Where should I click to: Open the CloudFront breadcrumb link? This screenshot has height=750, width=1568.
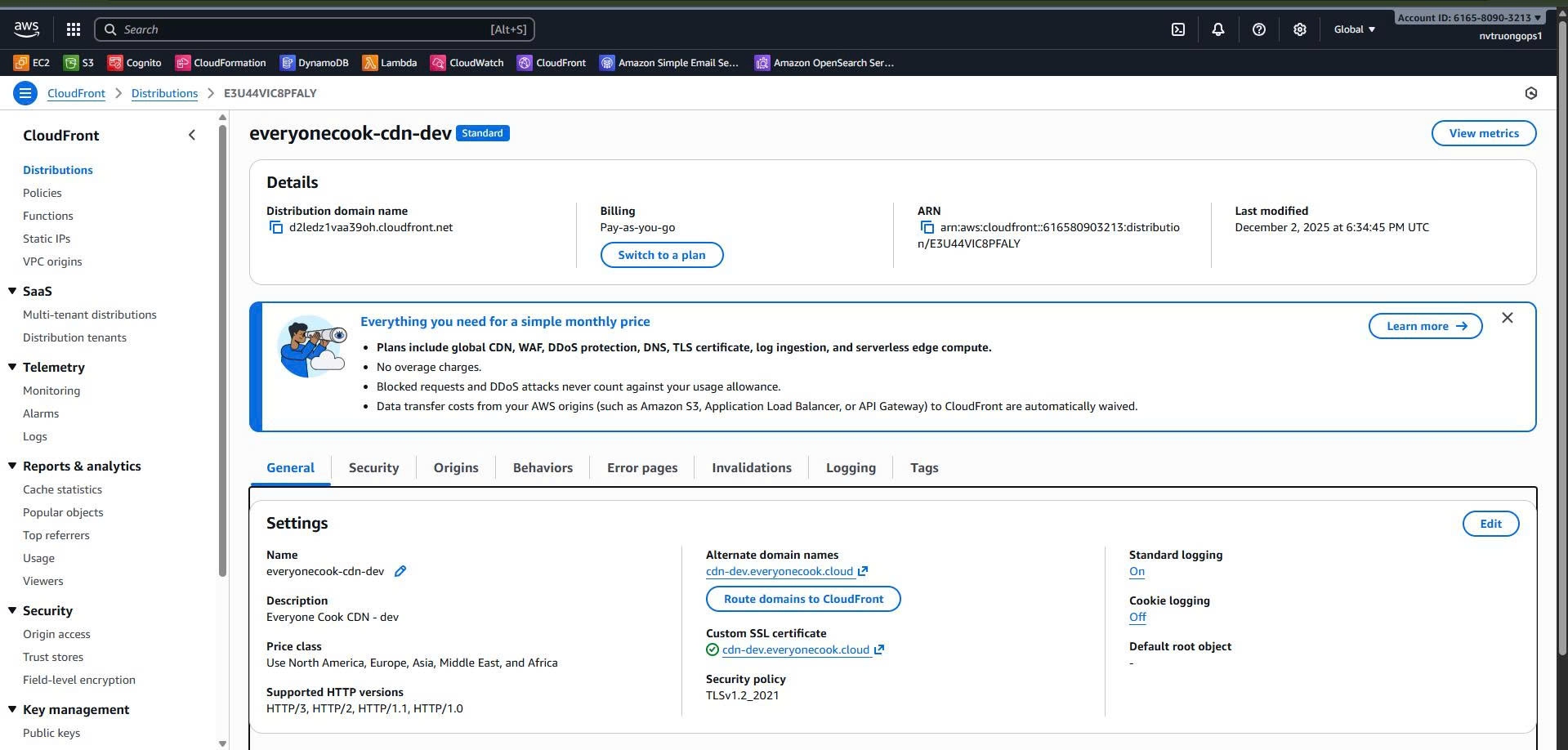point(76,93)
